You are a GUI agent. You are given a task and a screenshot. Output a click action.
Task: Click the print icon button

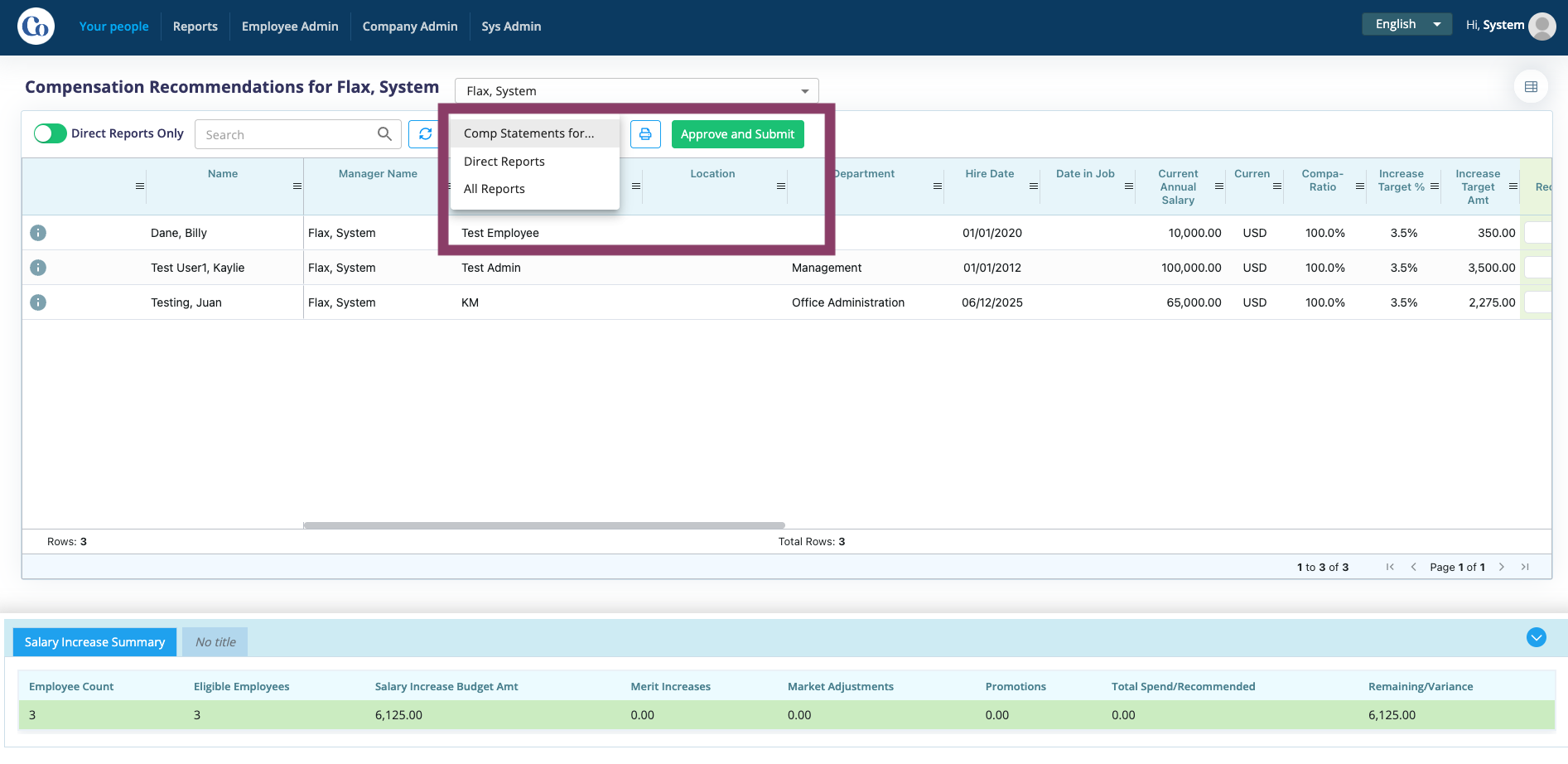[x=645, y=134]
